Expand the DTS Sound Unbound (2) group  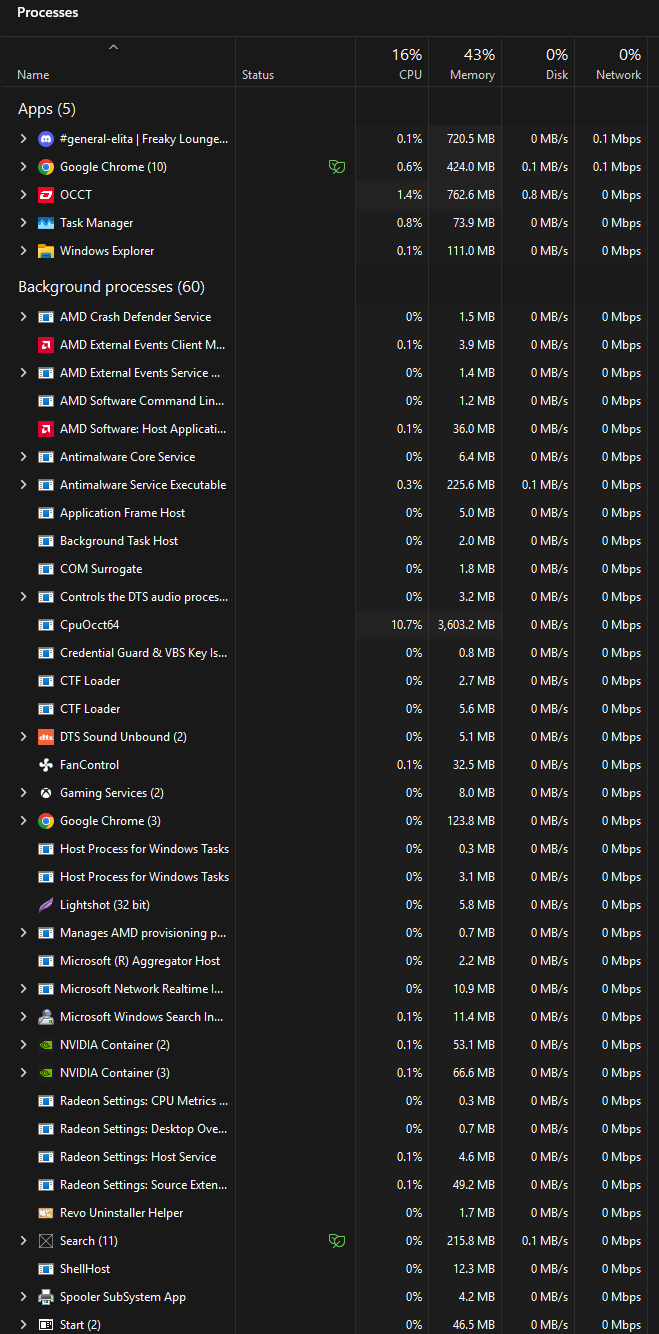pyautogui.click(x=23, y=737)
